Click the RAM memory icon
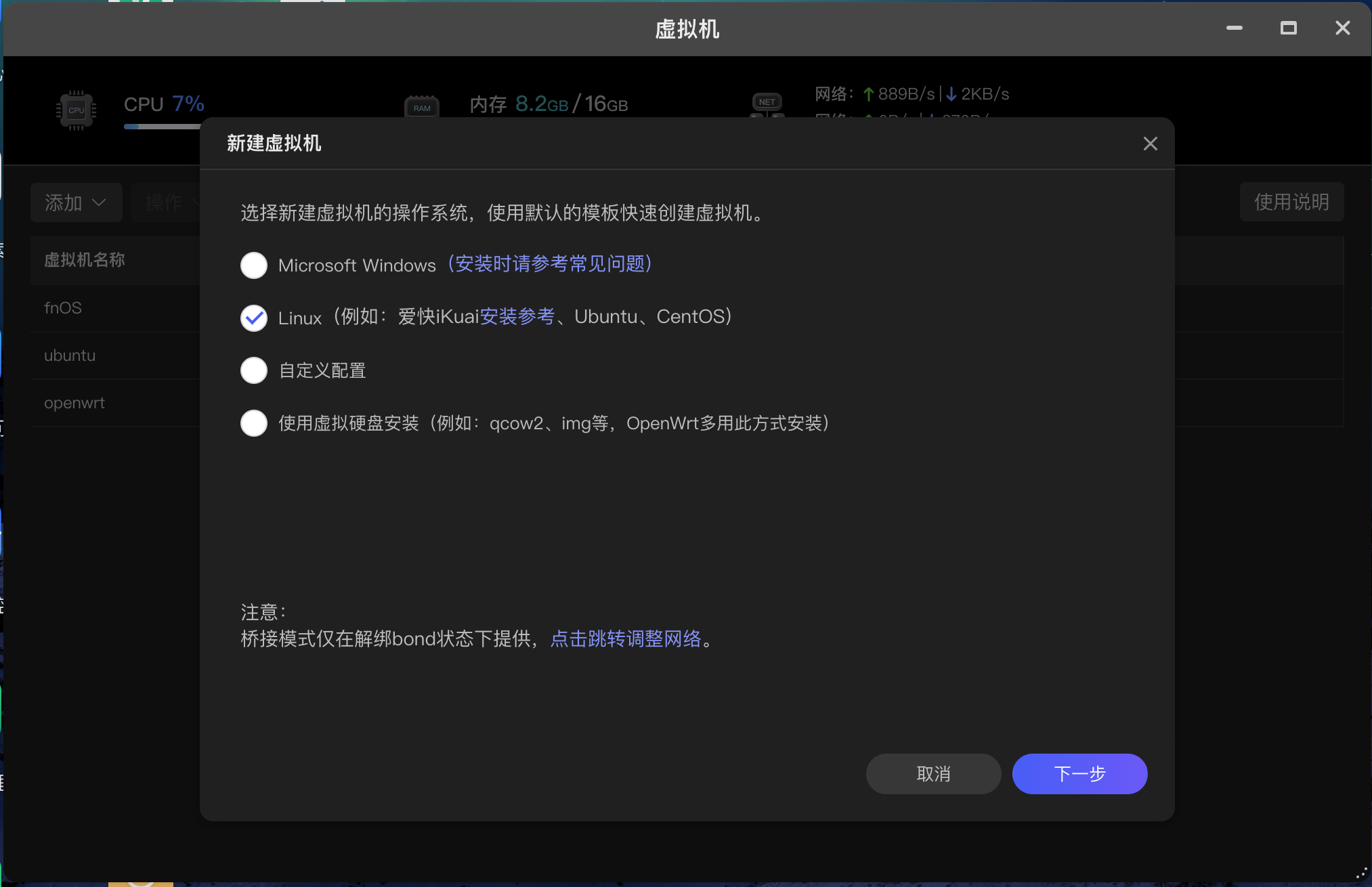Screen dimensions: 1372x887 pyautogui.click(x=421, y=108)
